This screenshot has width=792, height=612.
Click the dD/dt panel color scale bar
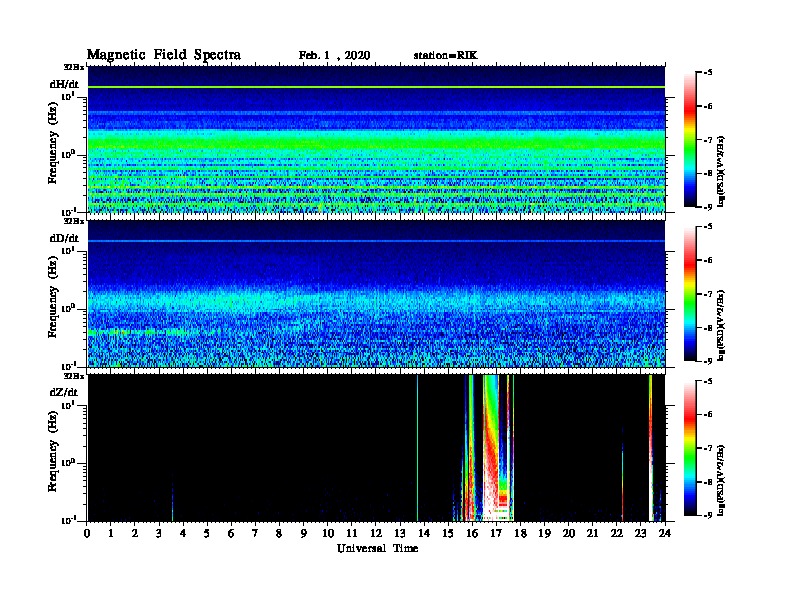coord(690,293)
